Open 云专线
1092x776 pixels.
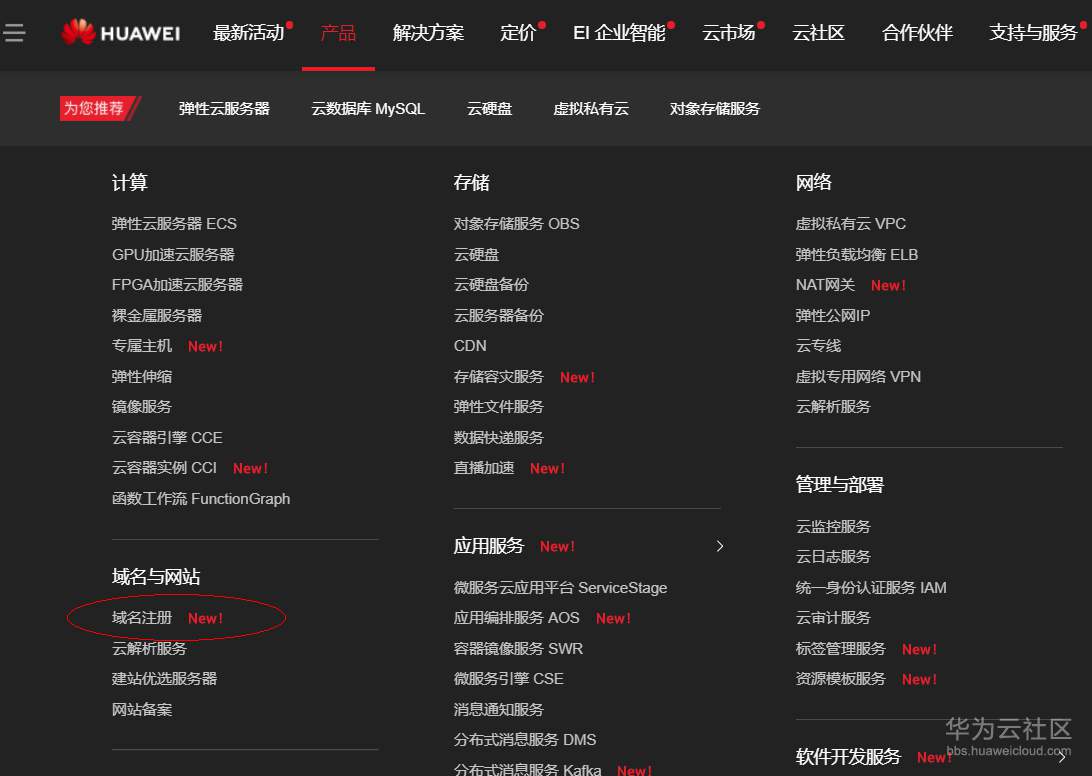[x=818, y=346]
